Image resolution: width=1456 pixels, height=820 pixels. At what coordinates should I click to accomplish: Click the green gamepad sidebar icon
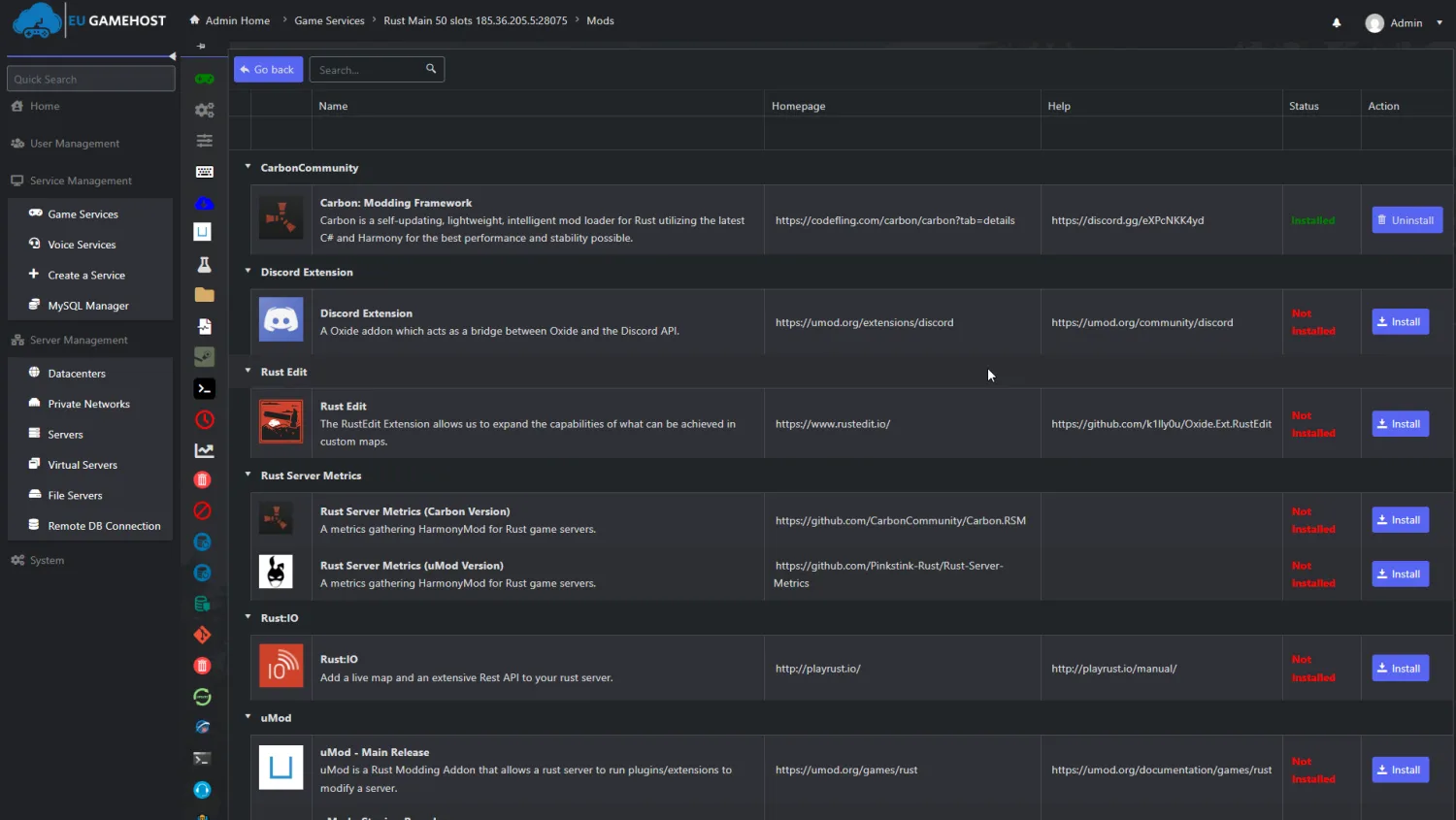(x=204, y=79)
